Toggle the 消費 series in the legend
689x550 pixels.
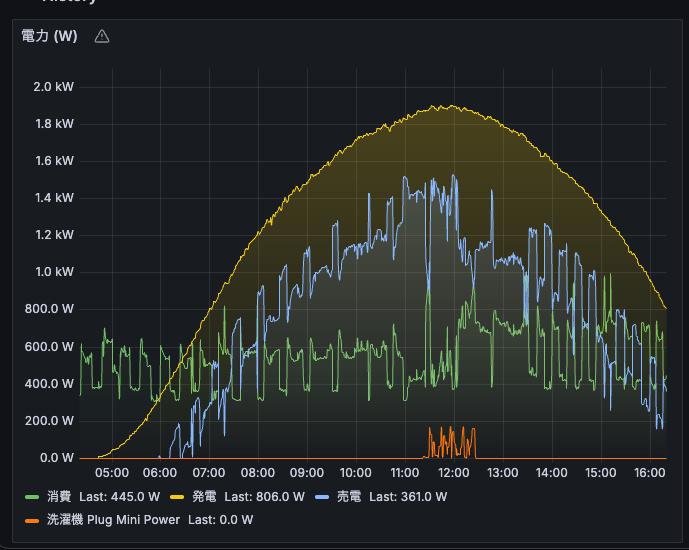tap(60, 496)
